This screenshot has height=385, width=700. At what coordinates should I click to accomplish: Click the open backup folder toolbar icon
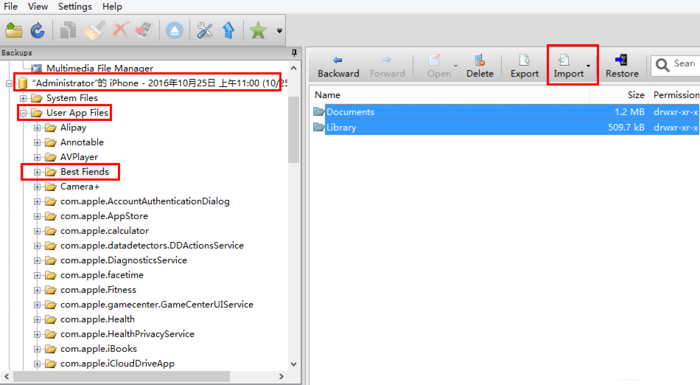coord(14,31)
